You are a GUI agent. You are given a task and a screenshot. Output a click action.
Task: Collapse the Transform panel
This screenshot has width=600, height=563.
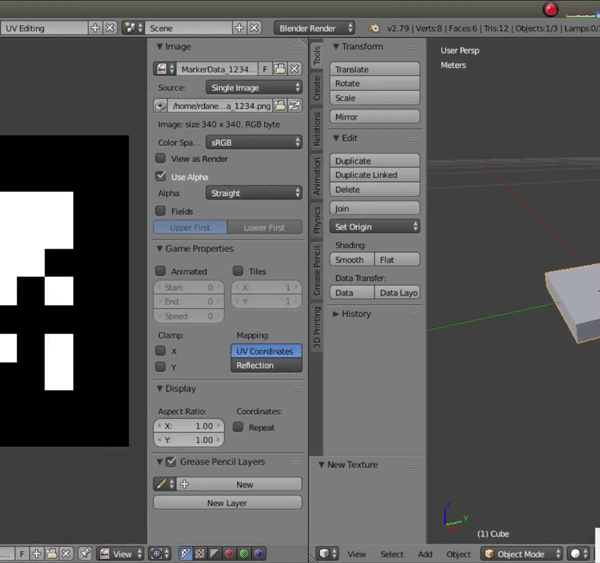tap(336, 46)
